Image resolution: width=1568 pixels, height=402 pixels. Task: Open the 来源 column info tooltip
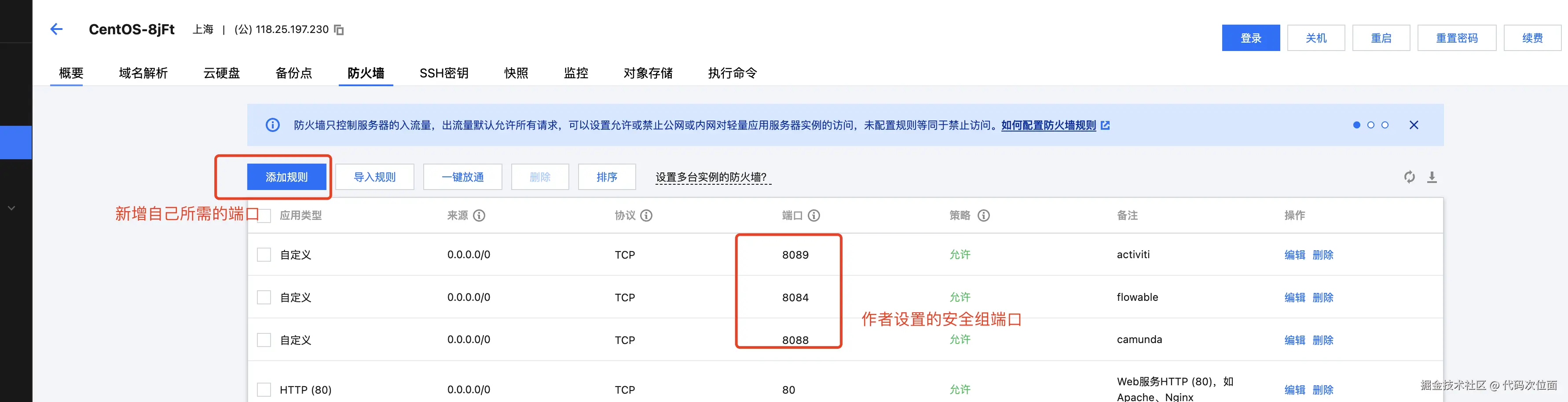[x=481, y=215]
